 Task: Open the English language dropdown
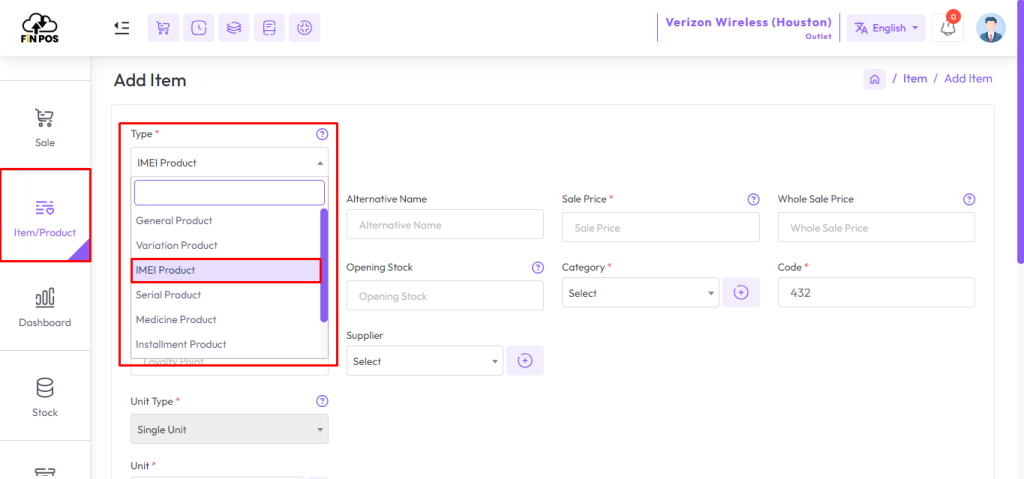pos(886,28)
